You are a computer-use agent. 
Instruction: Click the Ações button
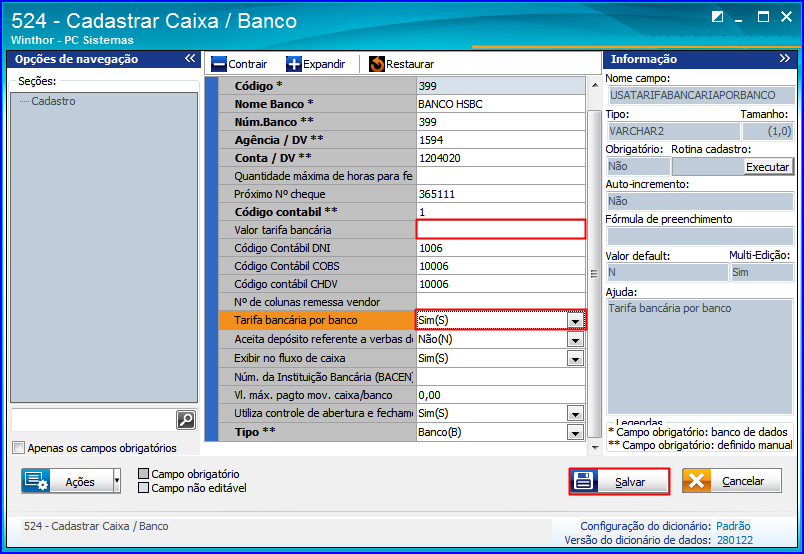click(67, 481)
